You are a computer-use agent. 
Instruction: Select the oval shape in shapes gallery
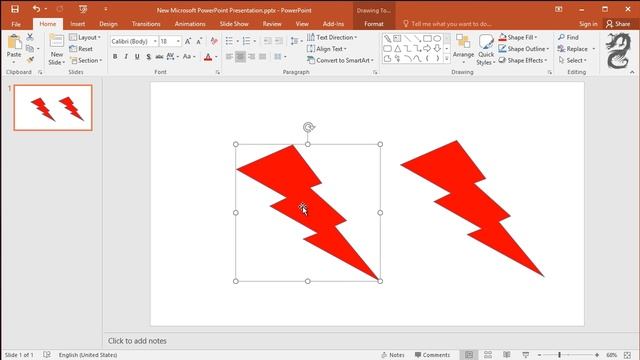coord(437,38)
